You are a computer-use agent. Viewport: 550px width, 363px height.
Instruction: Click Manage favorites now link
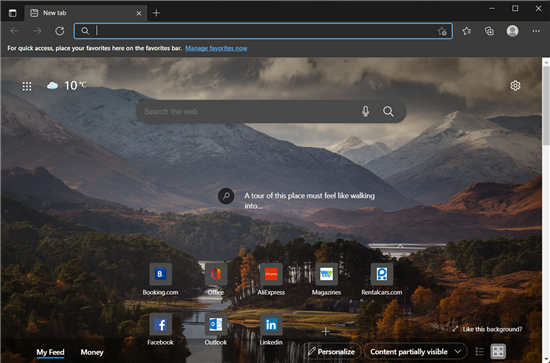[x=216, y=48]
